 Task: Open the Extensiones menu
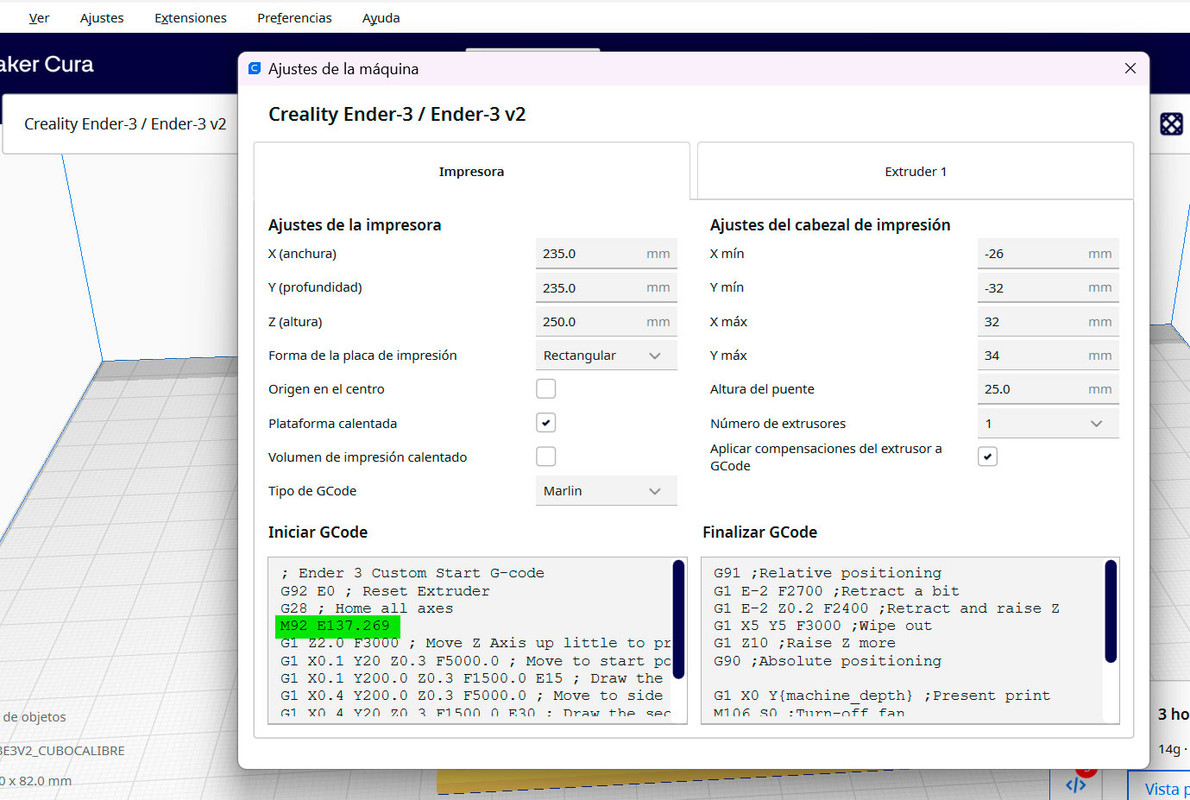point(190,17)
